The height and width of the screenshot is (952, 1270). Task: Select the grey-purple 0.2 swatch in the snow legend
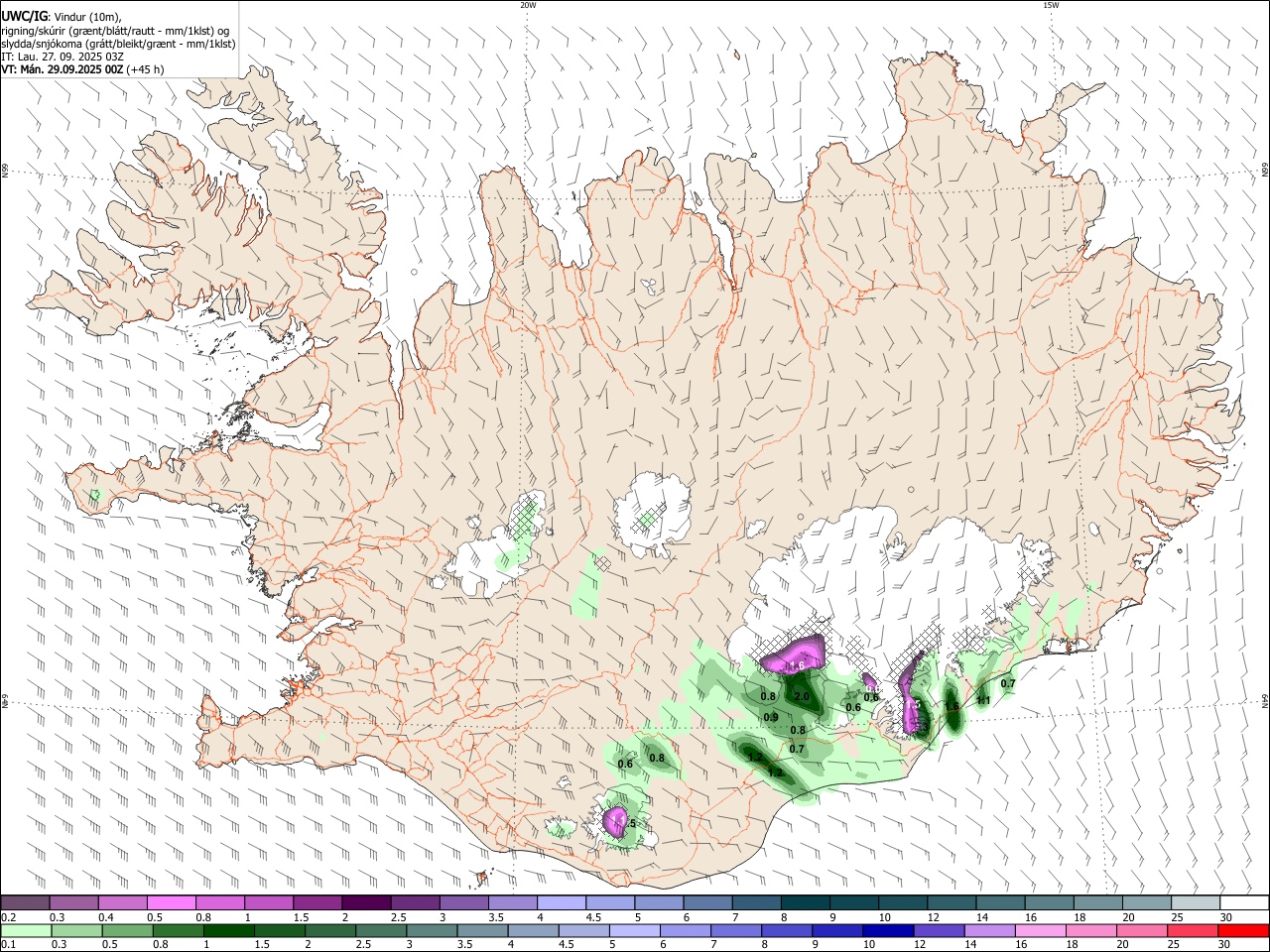point(25,903)
